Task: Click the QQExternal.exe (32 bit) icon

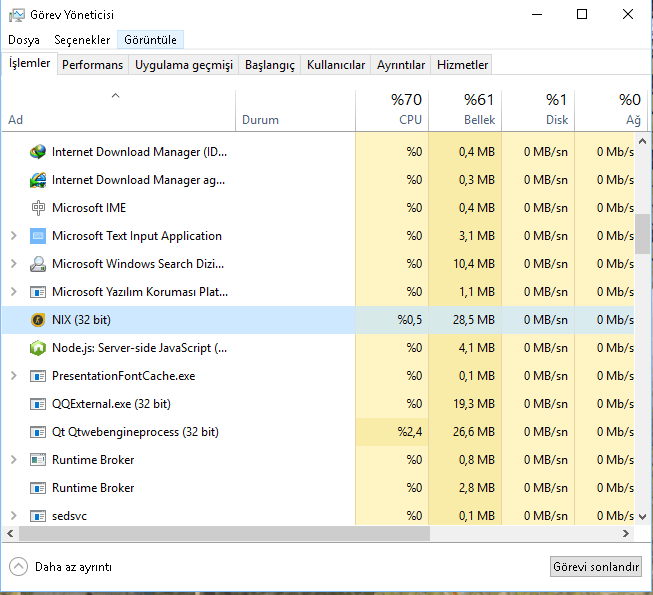Action: [38, 404]
